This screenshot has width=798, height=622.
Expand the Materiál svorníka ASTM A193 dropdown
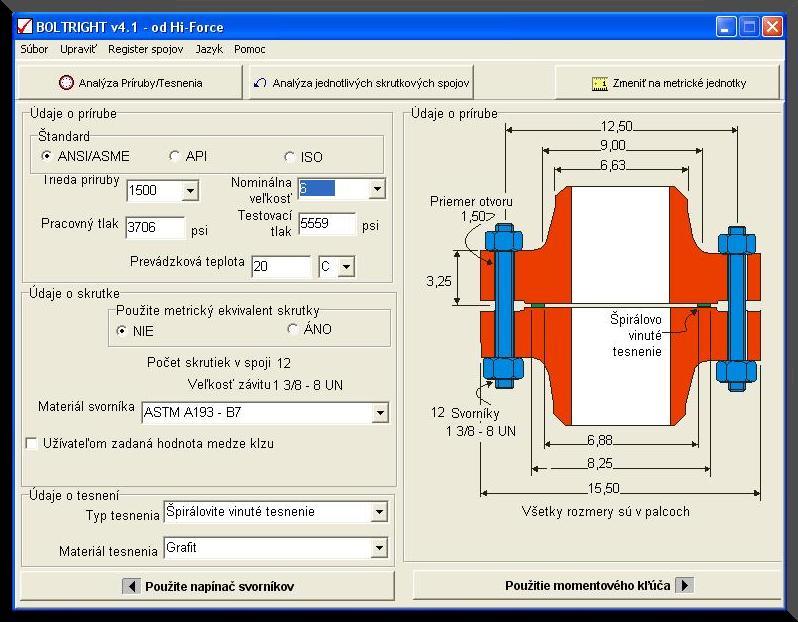(x=379, y=412)
